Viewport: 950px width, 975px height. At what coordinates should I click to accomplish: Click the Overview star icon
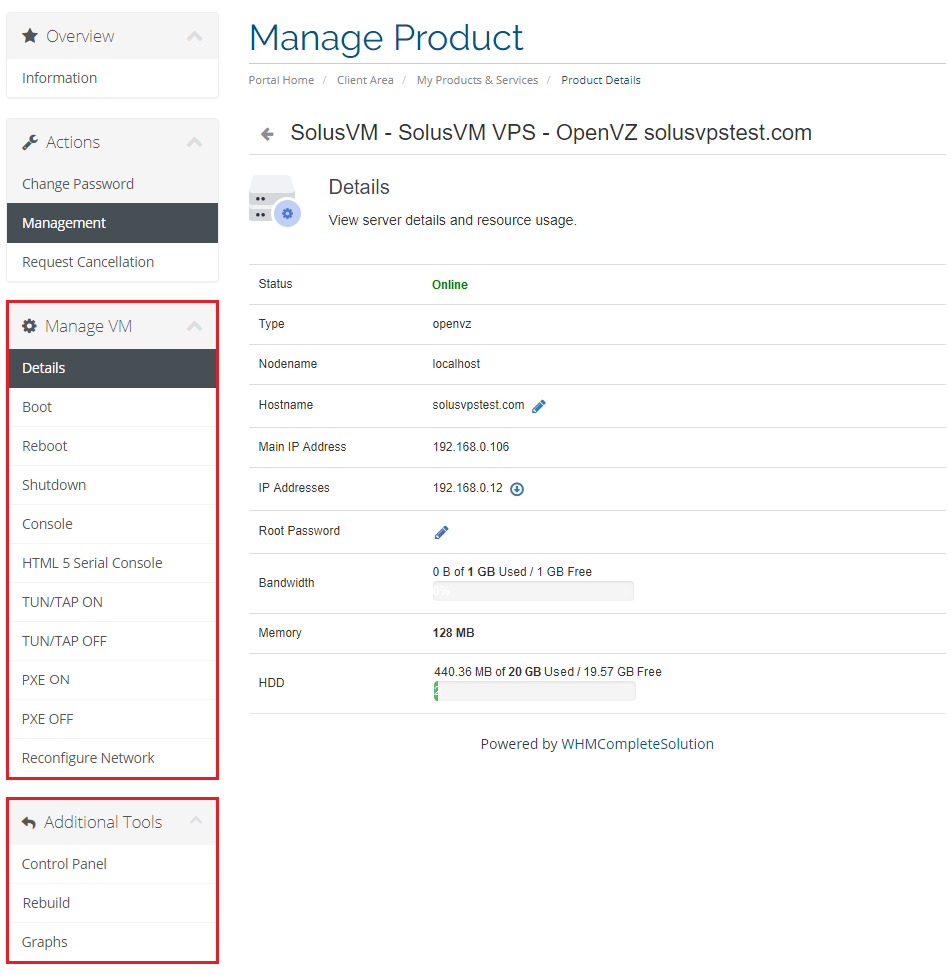[x=30, y=36]
